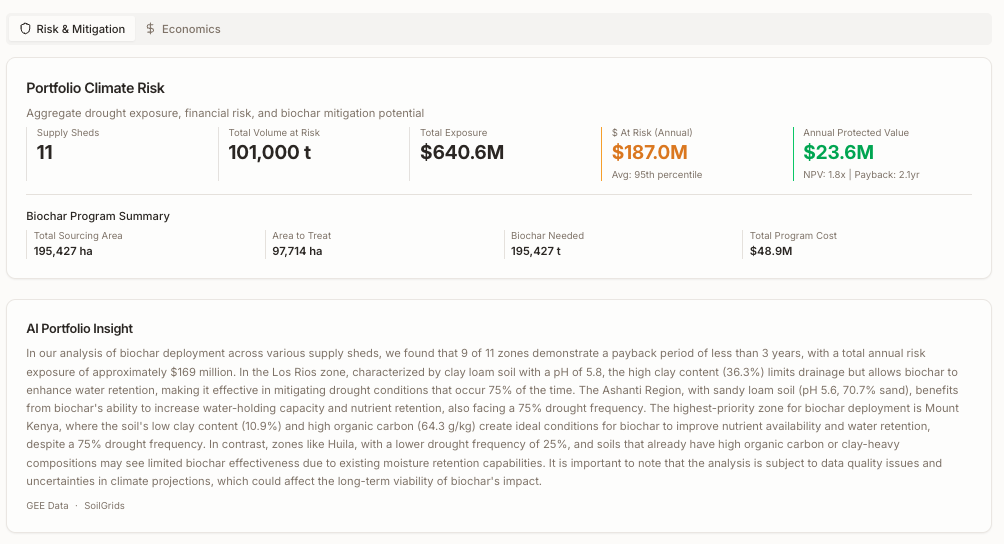1004x544 pixels.
Task: Click the Supply Sheds value 11
Action: tap(45, 152)
